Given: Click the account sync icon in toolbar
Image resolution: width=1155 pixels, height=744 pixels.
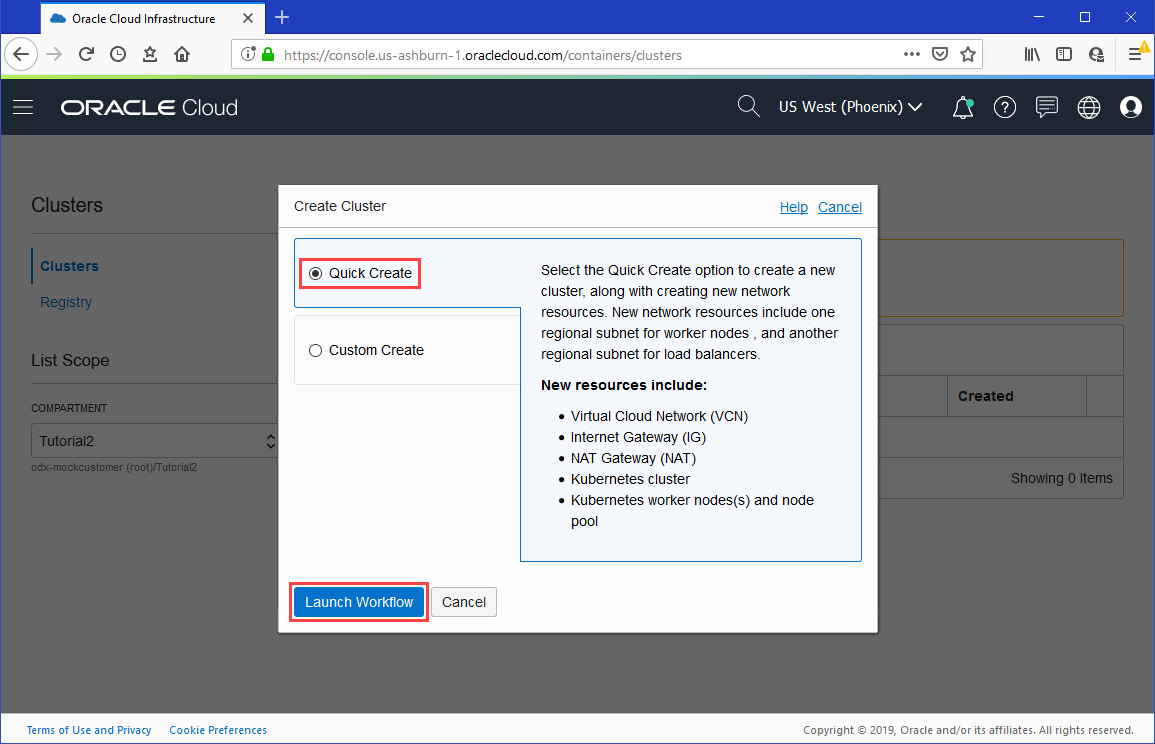Looking at the screenshot, I should [1096, 55].
